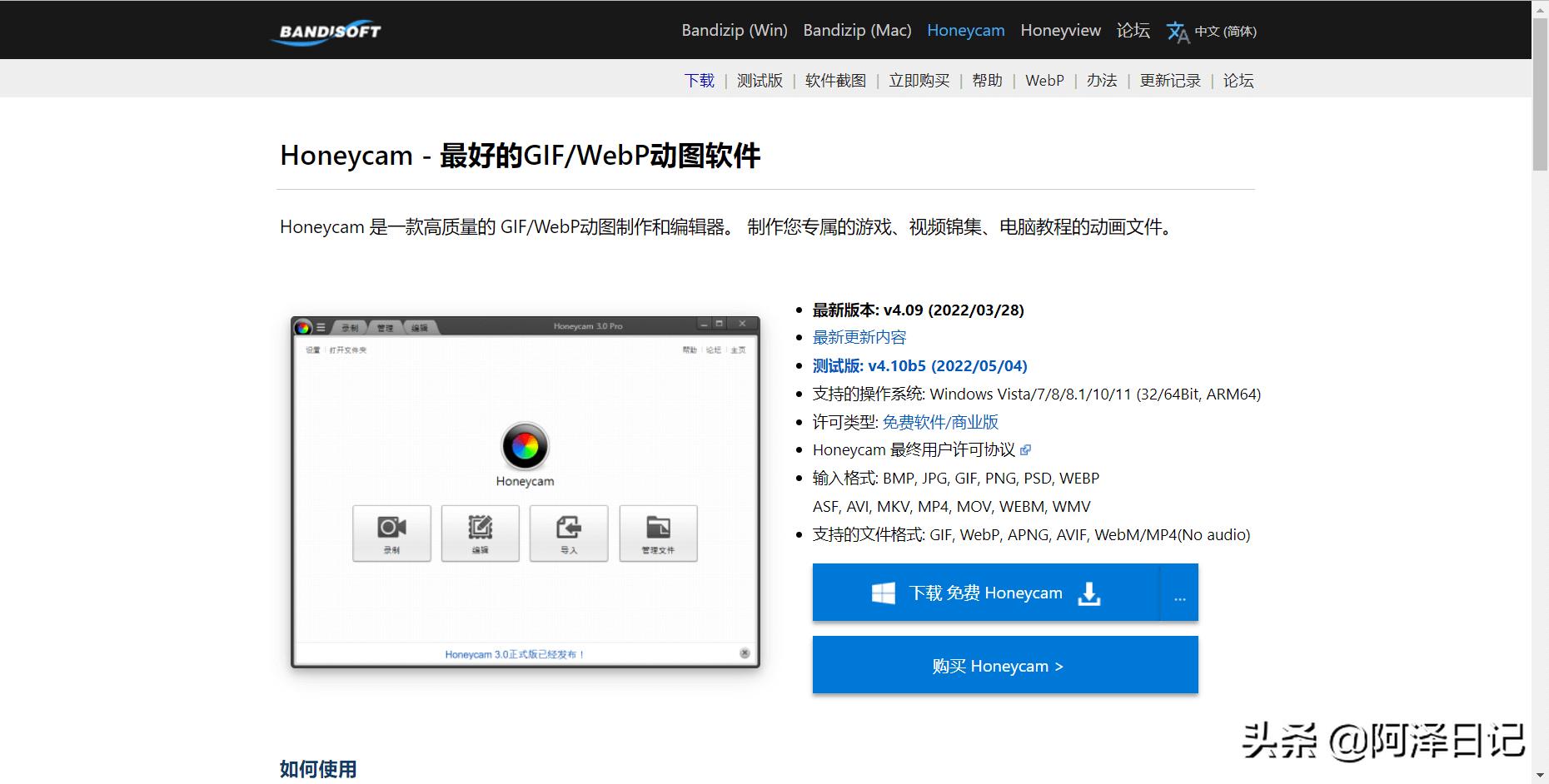Click the external link icon after 最终用户许可协议
Screen dimensions: 1549x784
(1027, 449)
